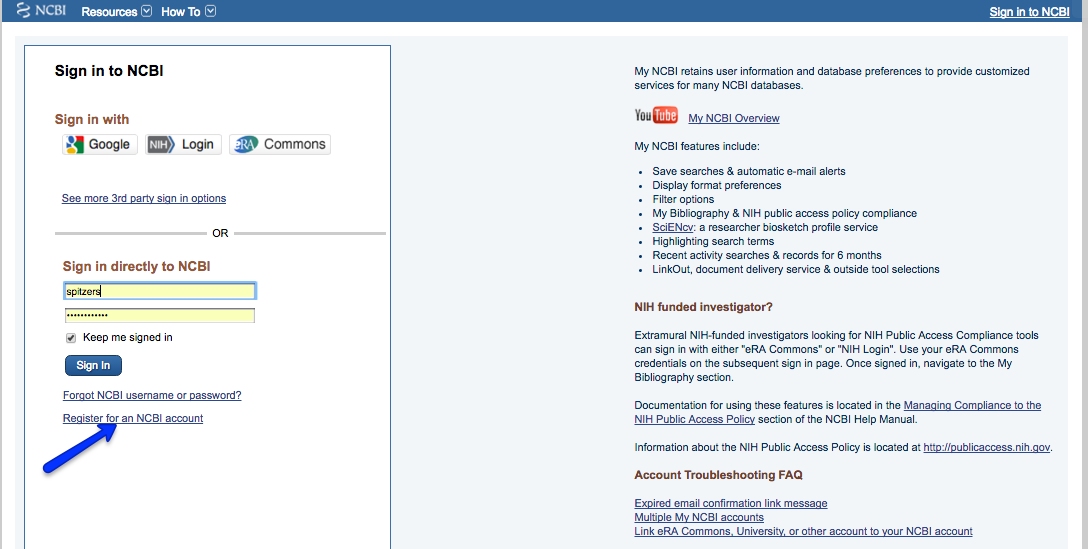The width and height of the screenshot is (1088, 549).
Task: Click the Sign In button
Action: point(93,365)
